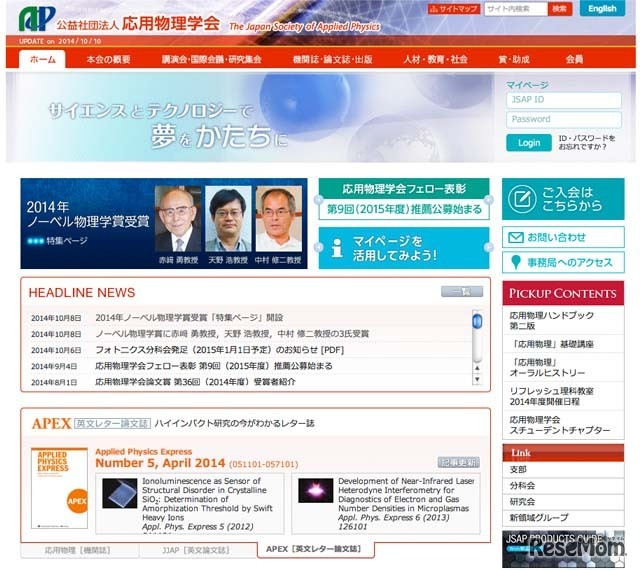Click the Ionoluminescence article thumbnail
This screenshot has width=640, height=570.
point(120,493)
